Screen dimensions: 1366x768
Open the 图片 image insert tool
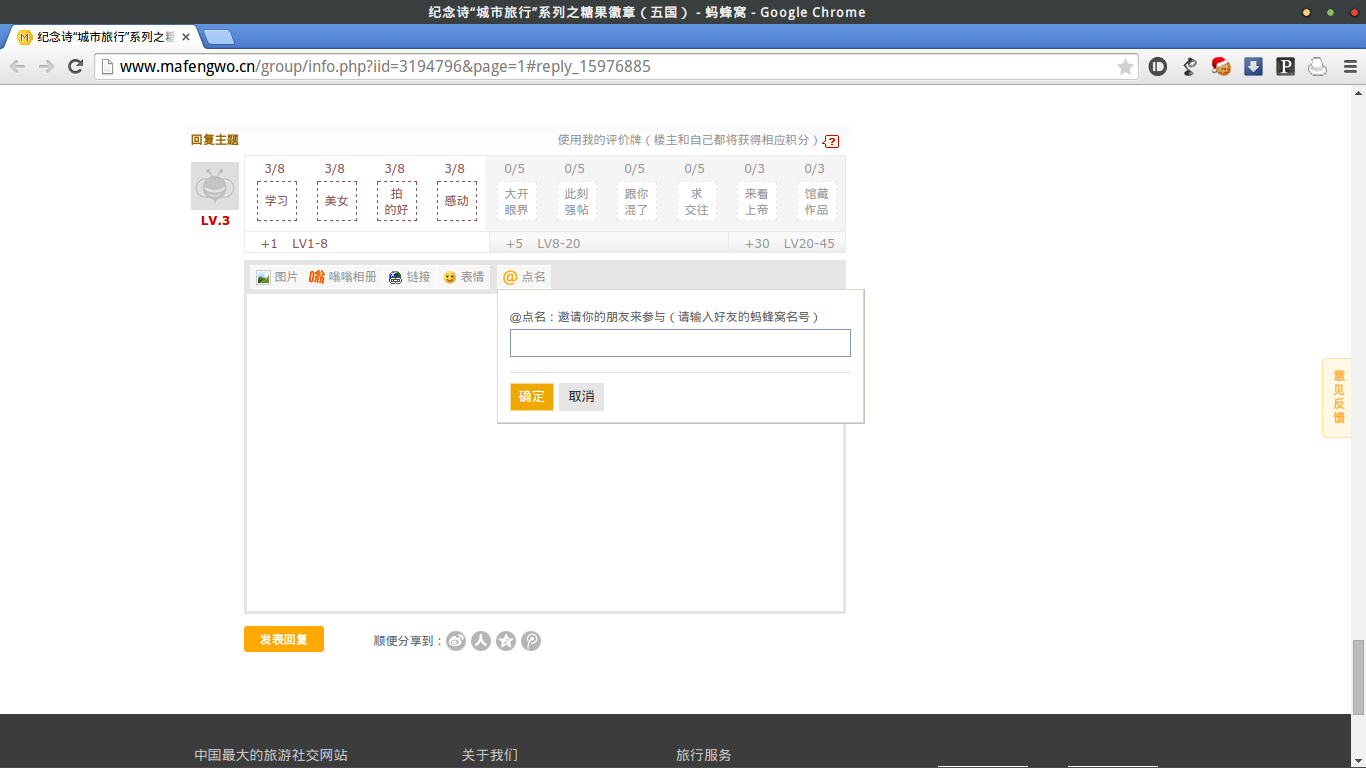277,277
